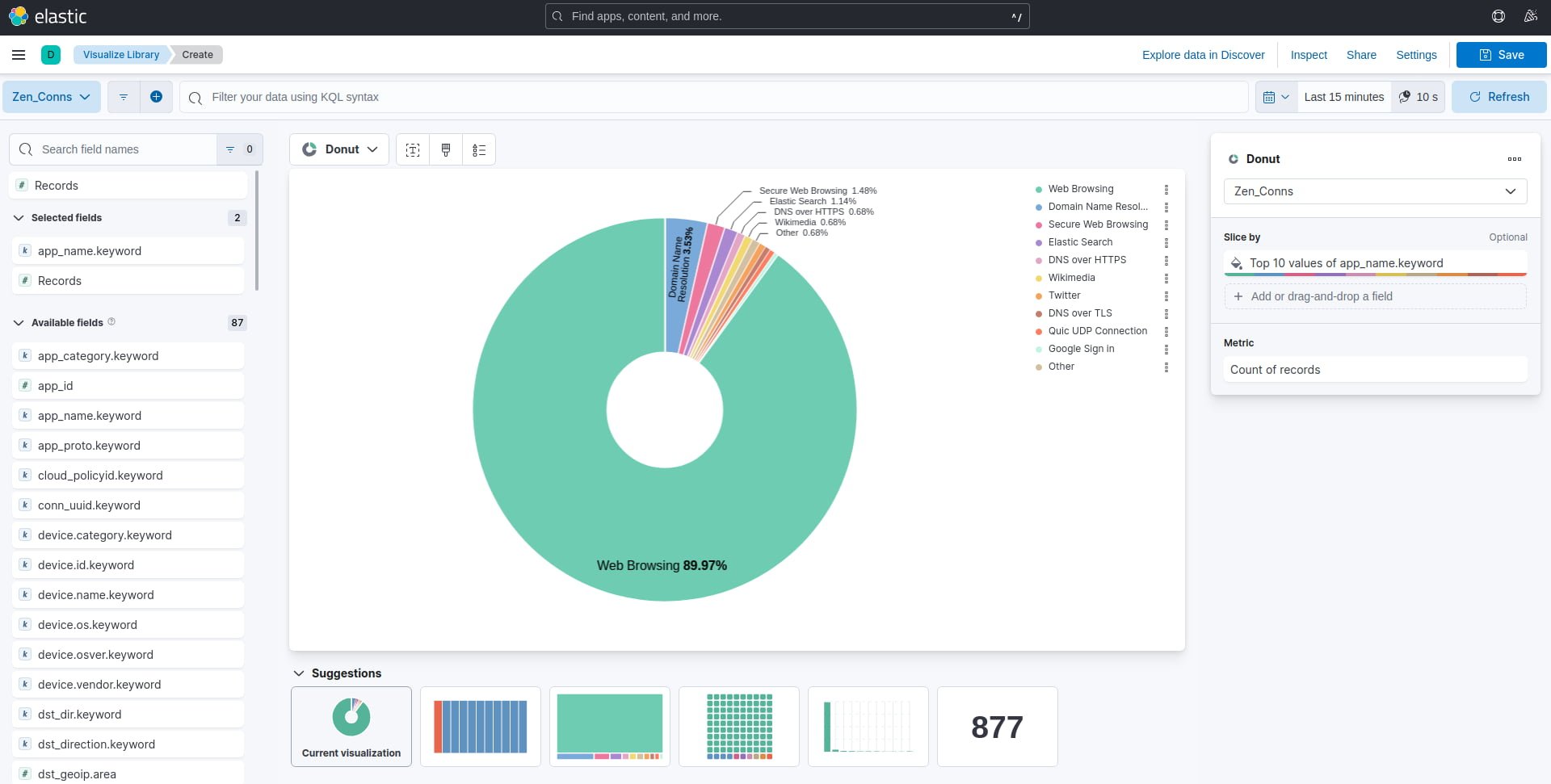Open the main navigation hamburger menu
1551x784 pixels.
tap(19, 55)
